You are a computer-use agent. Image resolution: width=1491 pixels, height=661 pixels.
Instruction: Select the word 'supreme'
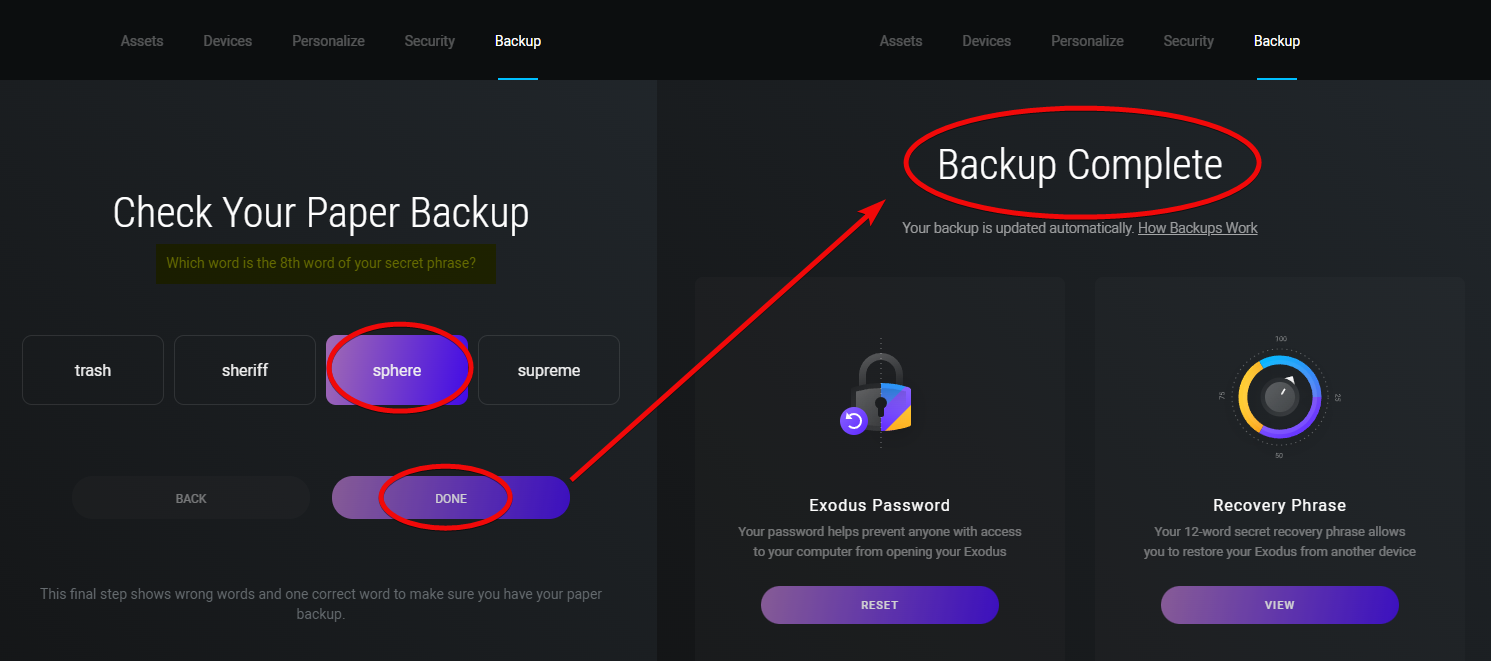pyautogui.click(x=549, y=370)
